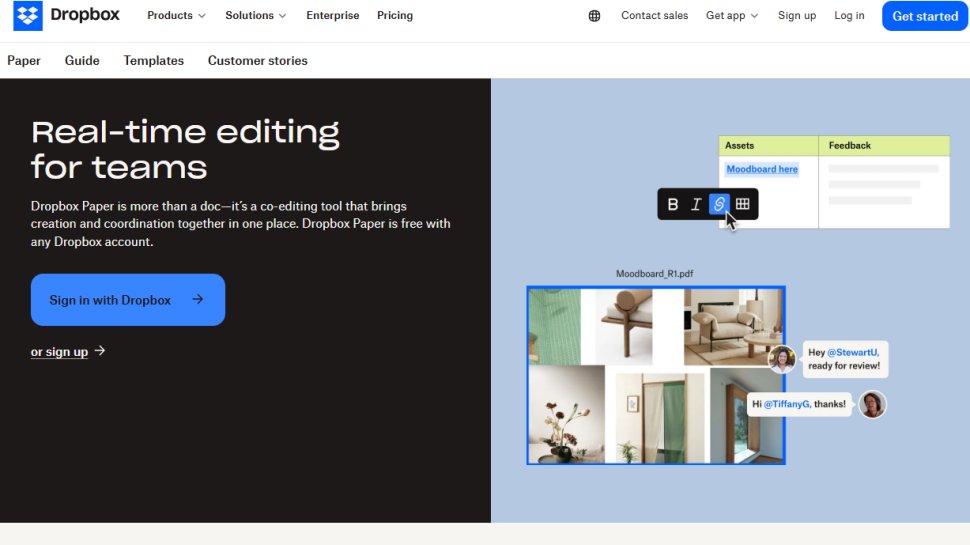Click the table grid icon in toolbar
The image size is (970, 545).
click(x=742, y=204)
